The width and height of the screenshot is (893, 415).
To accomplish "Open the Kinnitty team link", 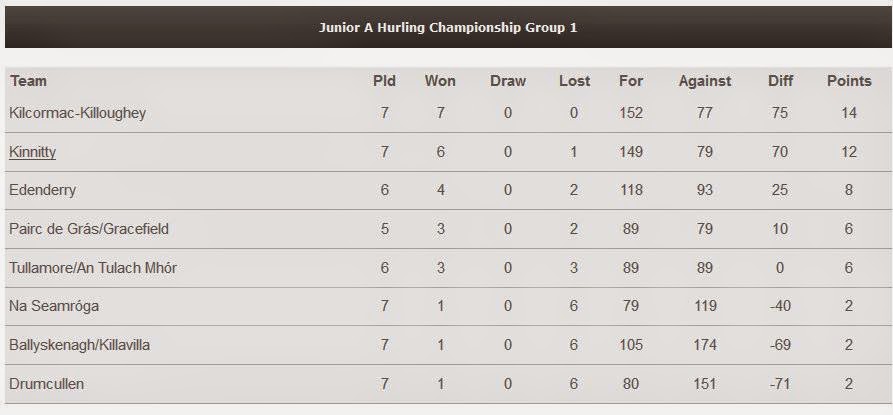I will click(x=32, y=152).
